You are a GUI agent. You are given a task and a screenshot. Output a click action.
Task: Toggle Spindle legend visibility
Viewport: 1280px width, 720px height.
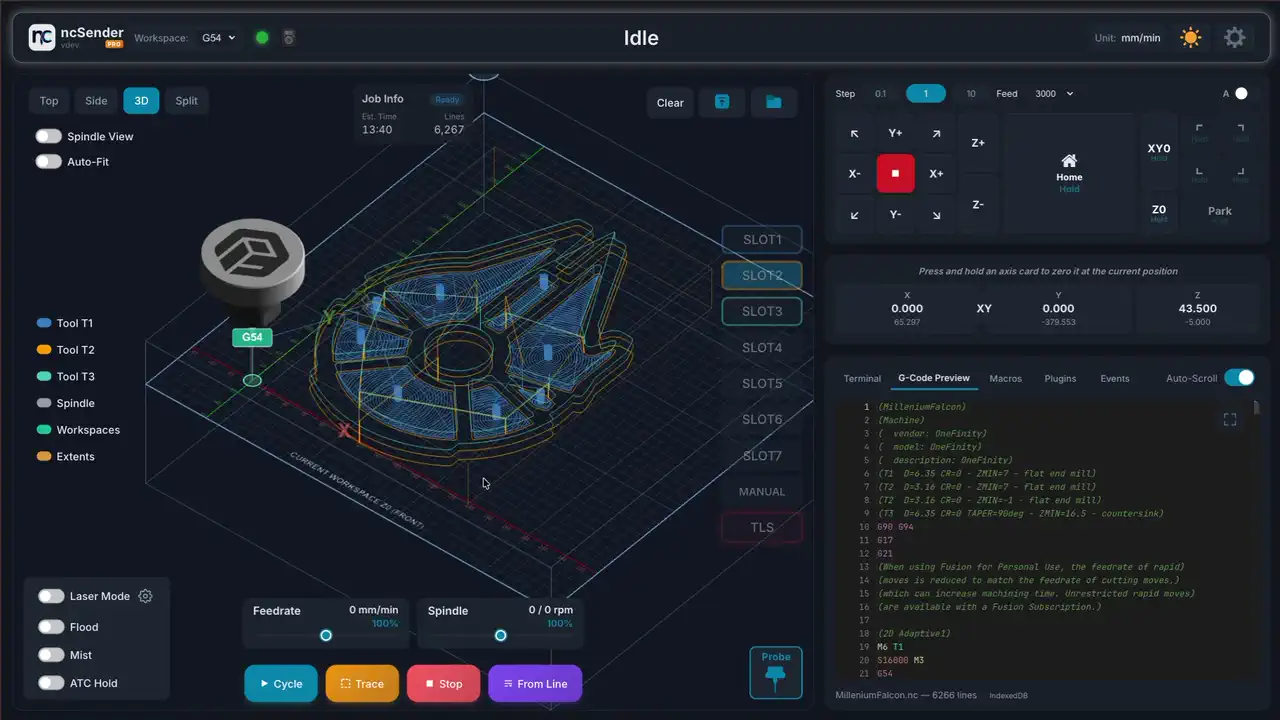point(65,403)
